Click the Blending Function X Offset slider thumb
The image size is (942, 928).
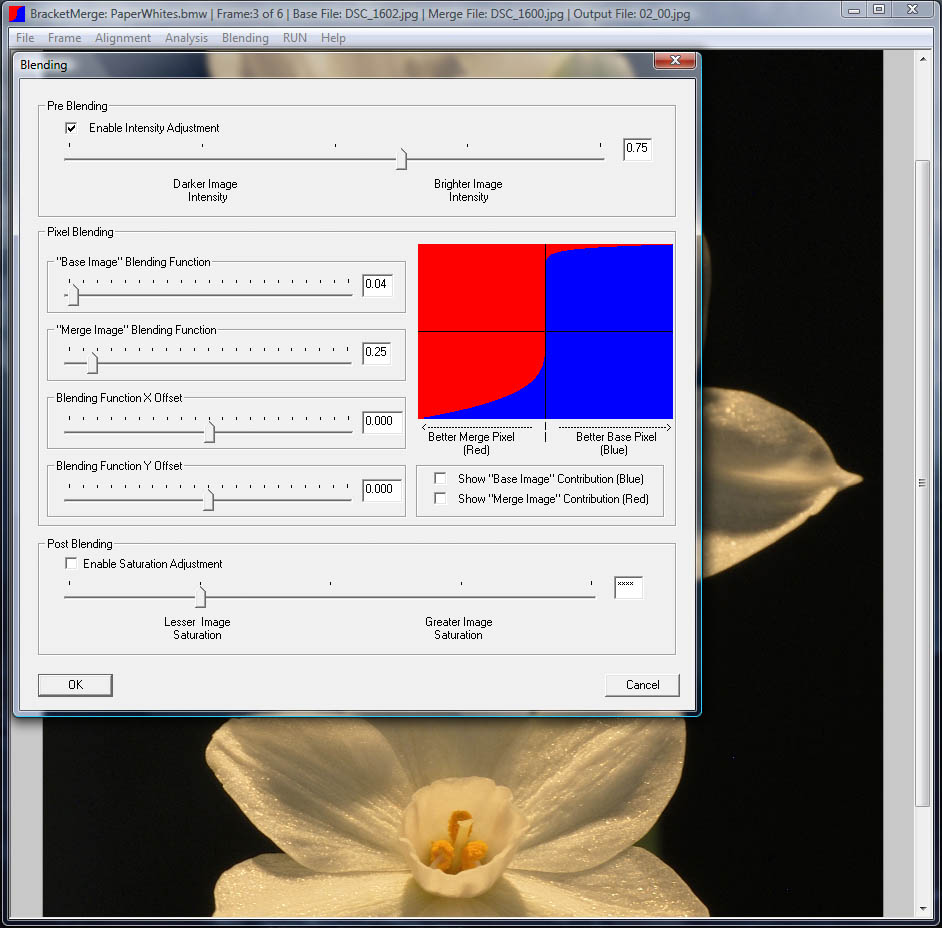209,431
